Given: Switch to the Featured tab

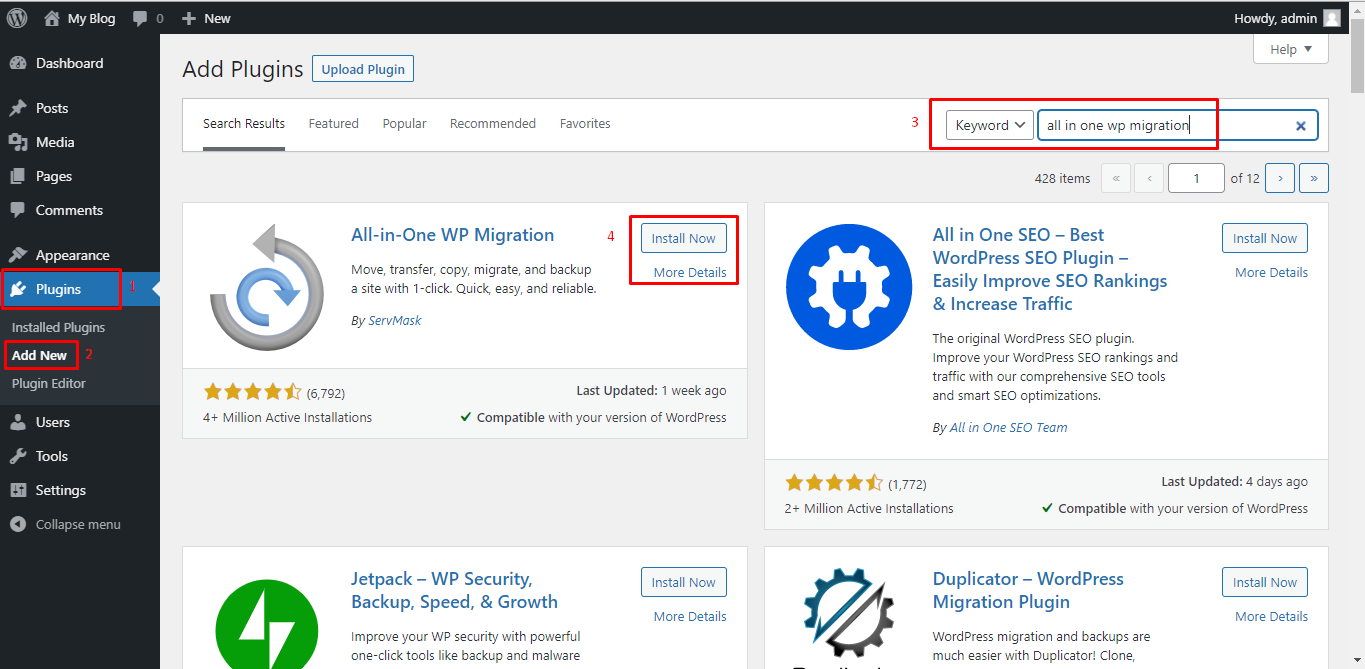Looking at the screenshot, I should (334, 124).
